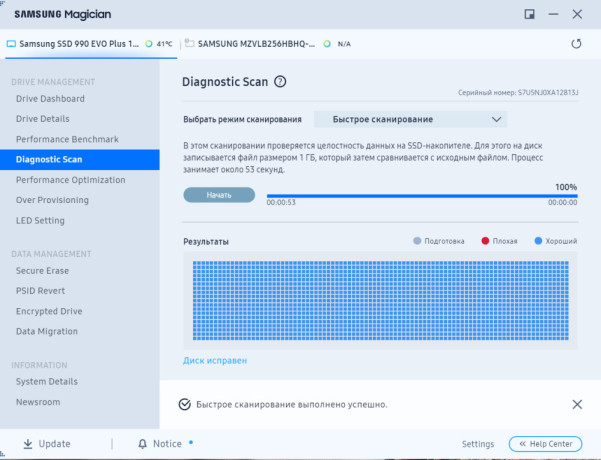
Task: Click the Diagnostic Scan page title
Action: click(x=225, y=82)
